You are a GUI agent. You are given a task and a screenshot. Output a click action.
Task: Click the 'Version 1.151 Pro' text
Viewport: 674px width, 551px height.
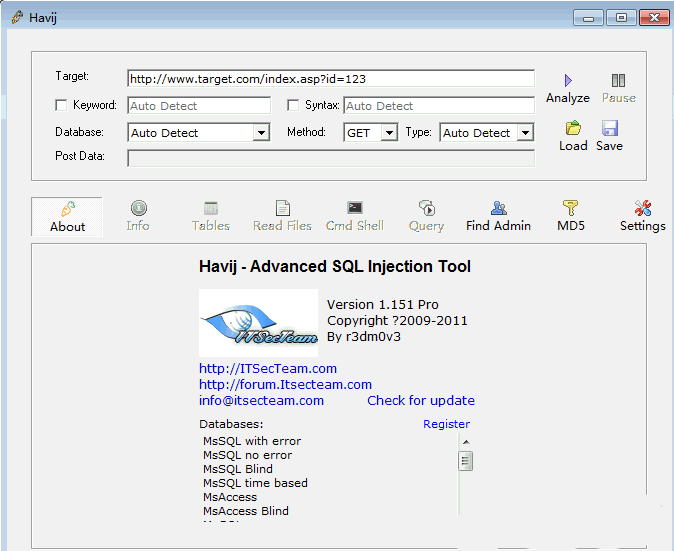coord(383,305)
